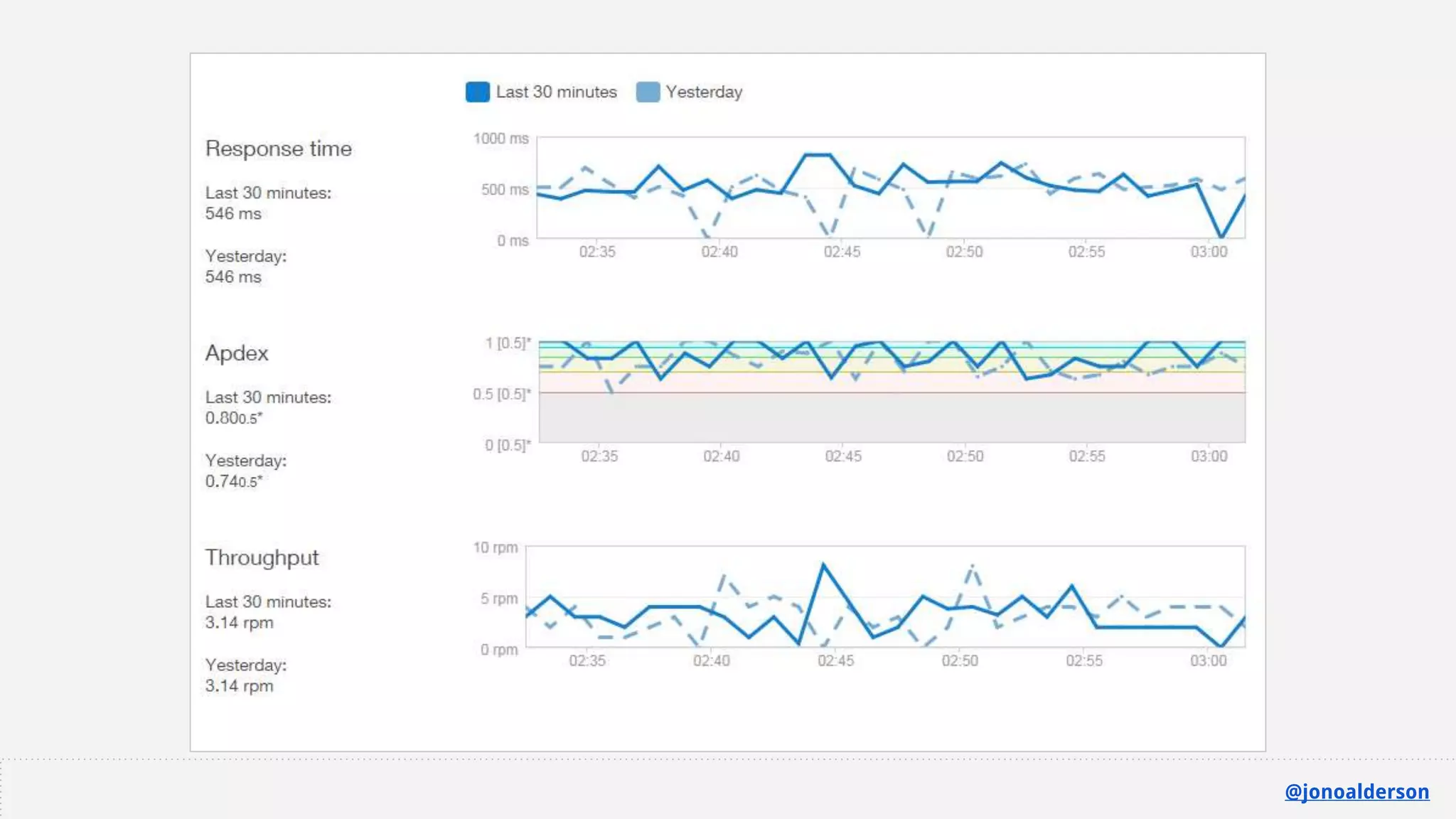
Task: Click the 0.5 [0.5]* Apdex axis label
Action: pyautogui.click(x=501, y=394)
